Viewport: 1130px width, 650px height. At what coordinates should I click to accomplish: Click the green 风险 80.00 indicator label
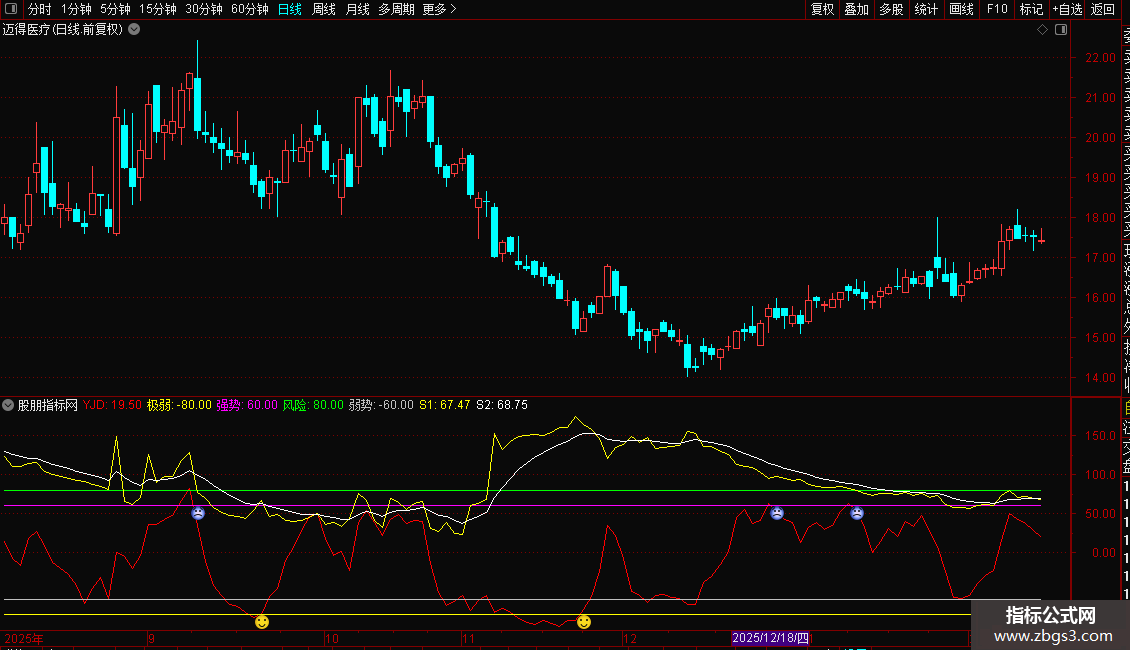point(311,405)
